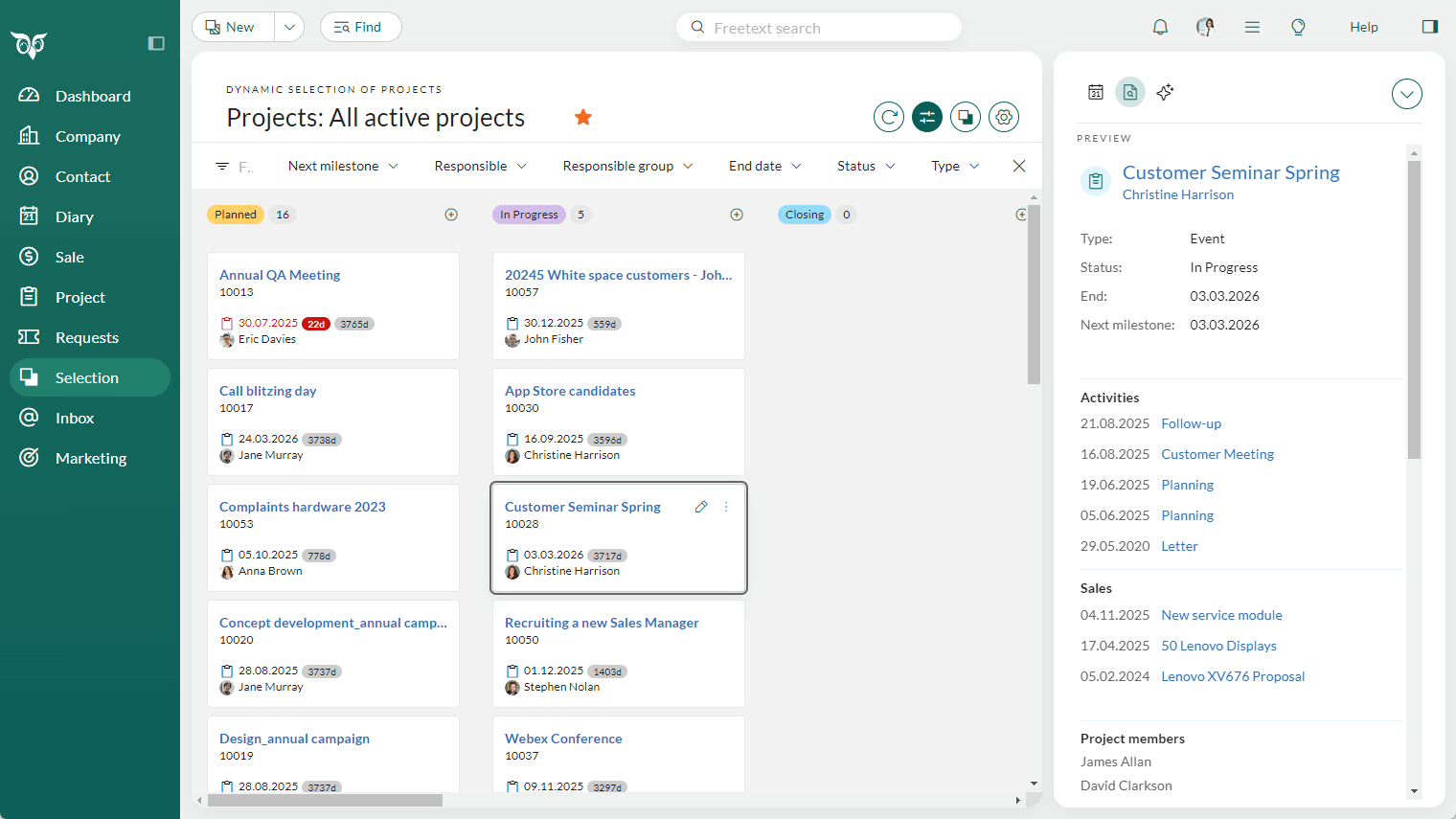
Task: Click the New button in the toolbar
Action: point(231,27)
